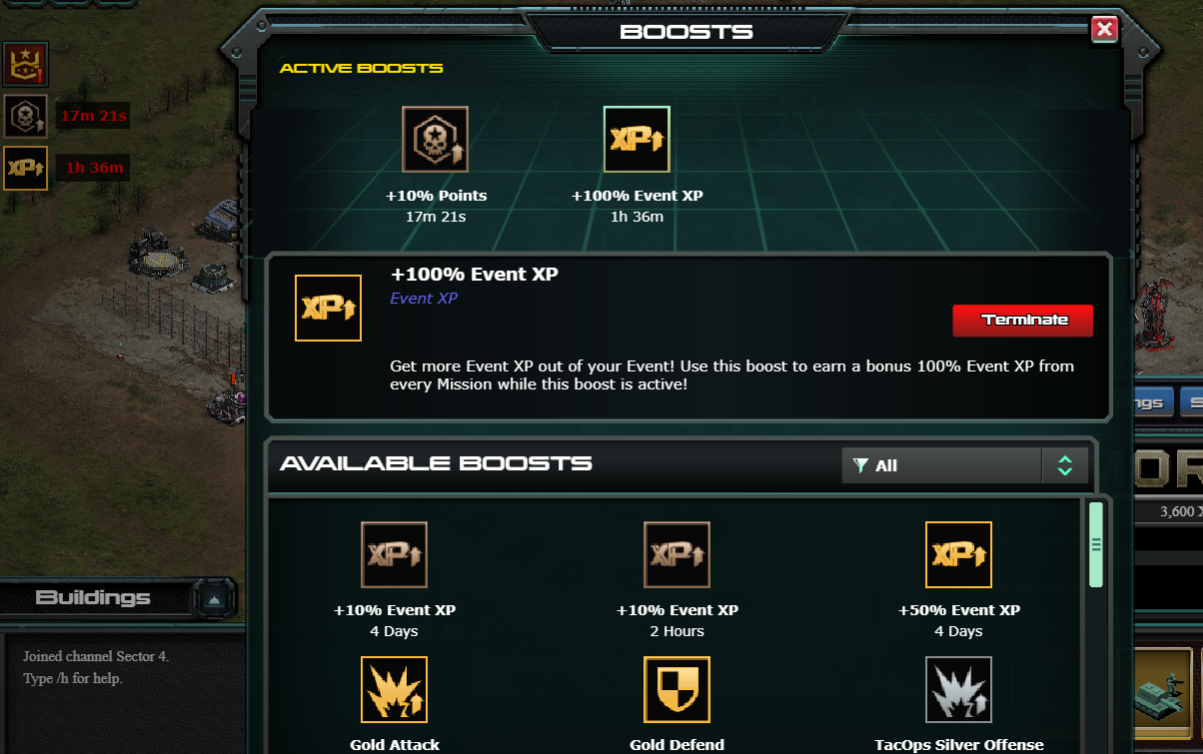The height and width of the screenshot is (754, 1203).
Task: Click the XP boost timer icon on left
Action: coord(25,168)
